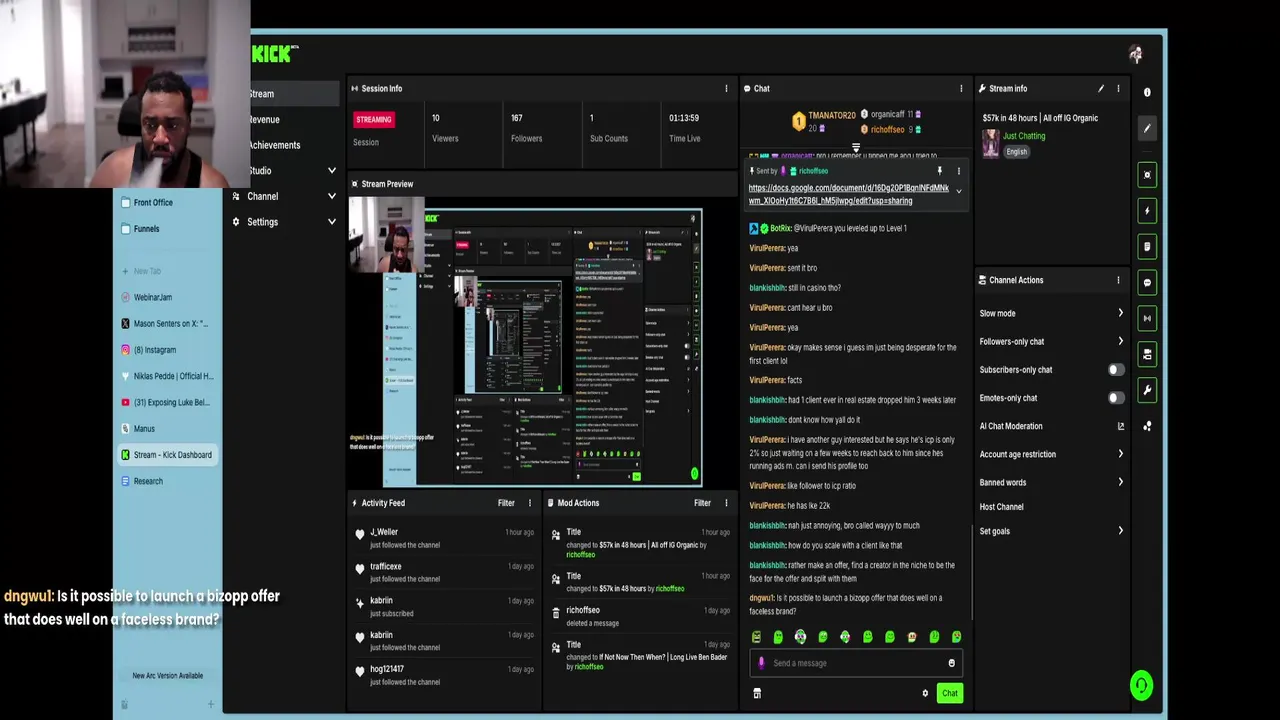Unpin the pinned chat message
Screen dimensions: 1280x720
point(939,171)
